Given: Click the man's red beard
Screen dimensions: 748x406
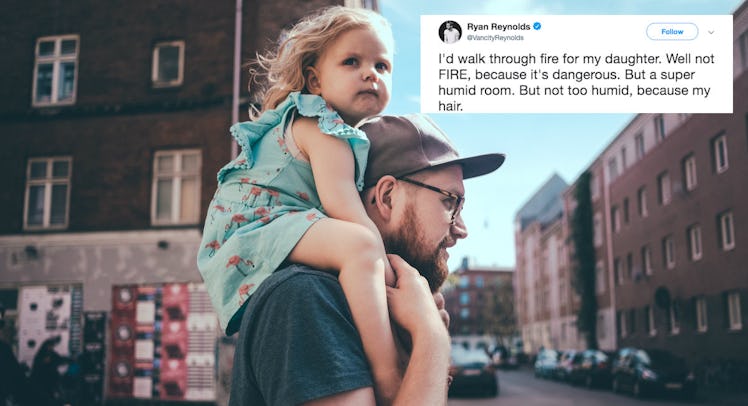Looking at the screenshot, I should point(420,248).
